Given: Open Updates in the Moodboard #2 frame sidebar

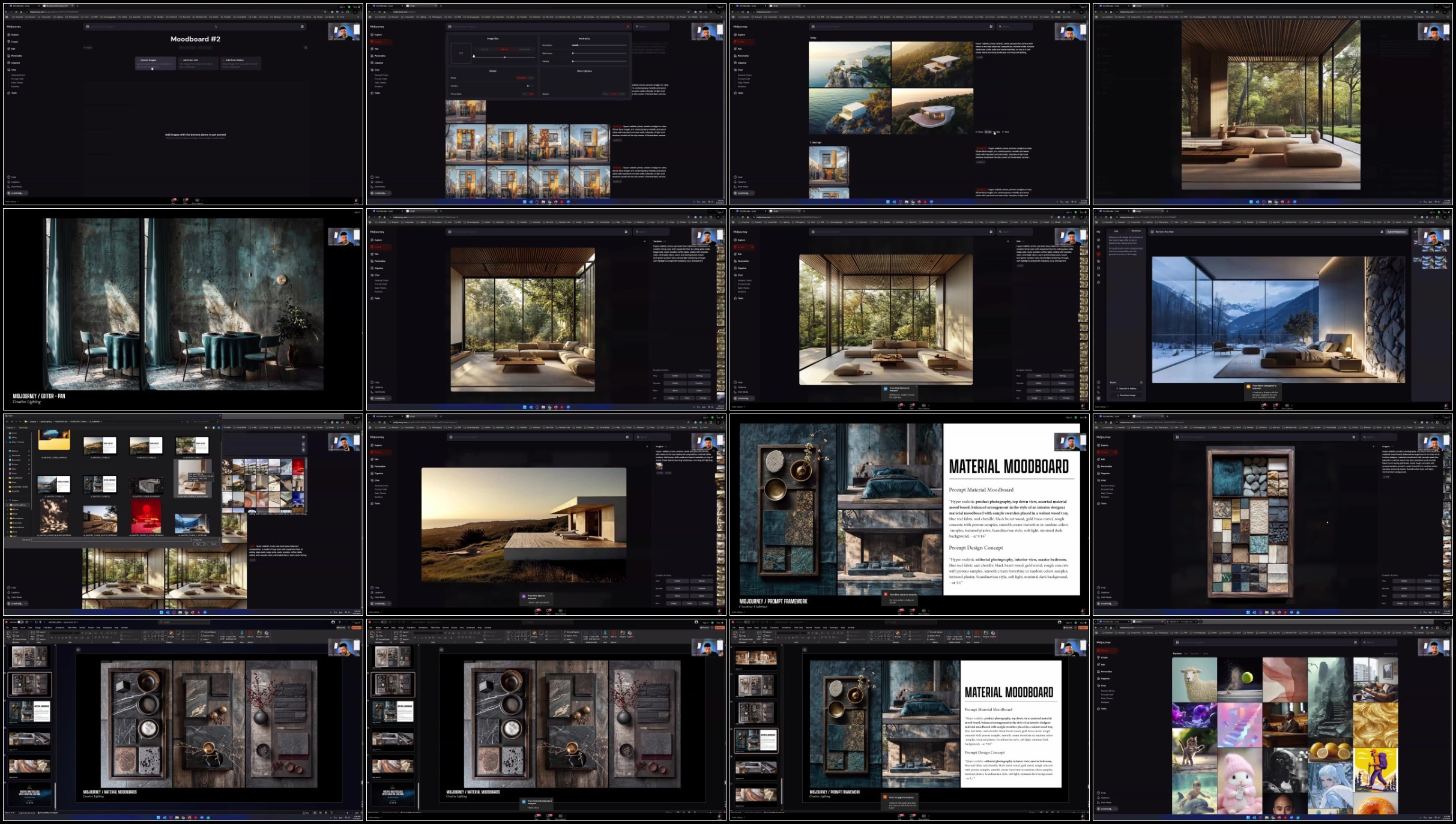Looking at the screenshot, I should pos(14,182).
